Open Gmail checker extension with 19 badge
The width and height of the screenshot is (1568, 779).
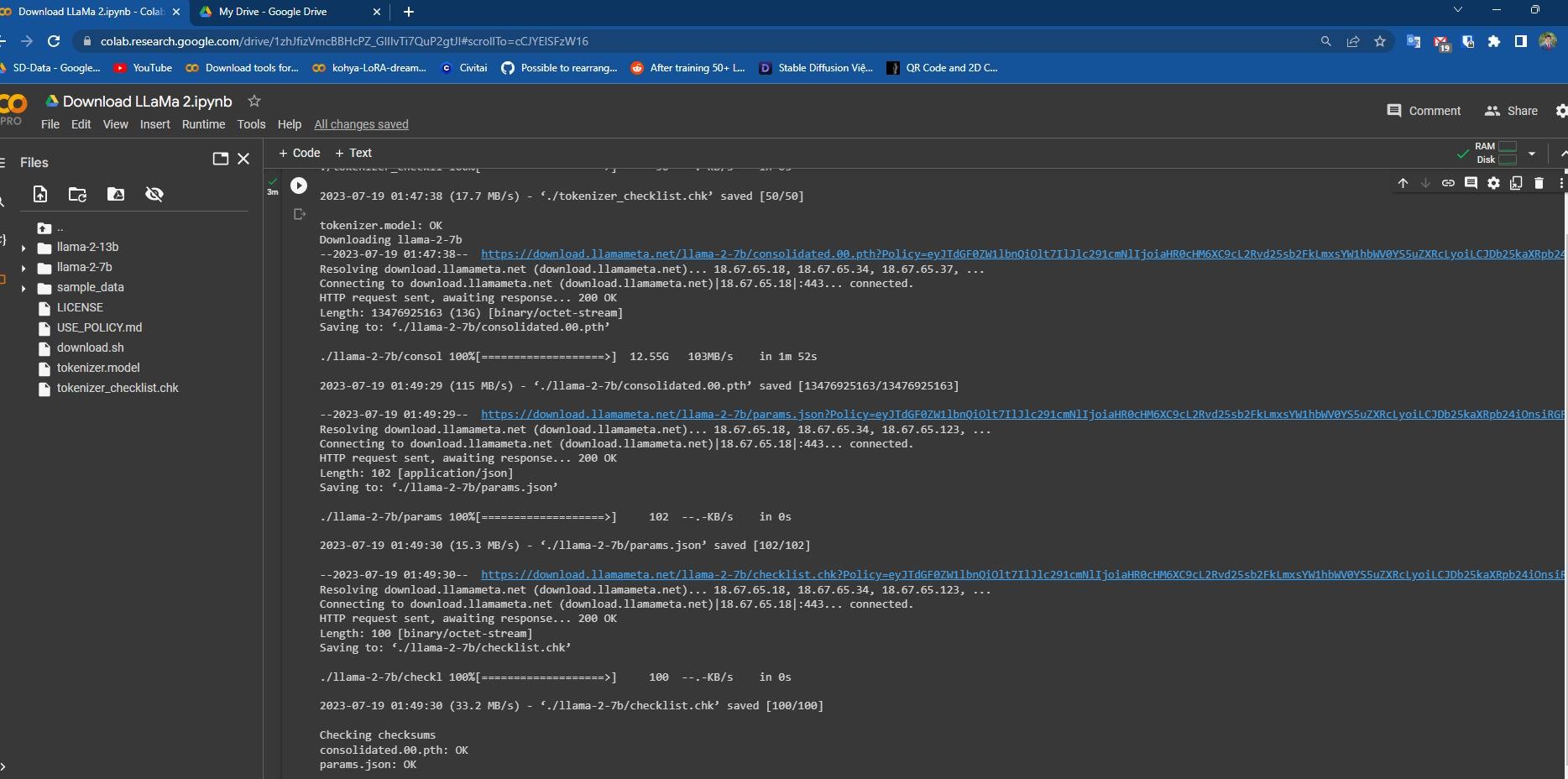coord(1441,42)
